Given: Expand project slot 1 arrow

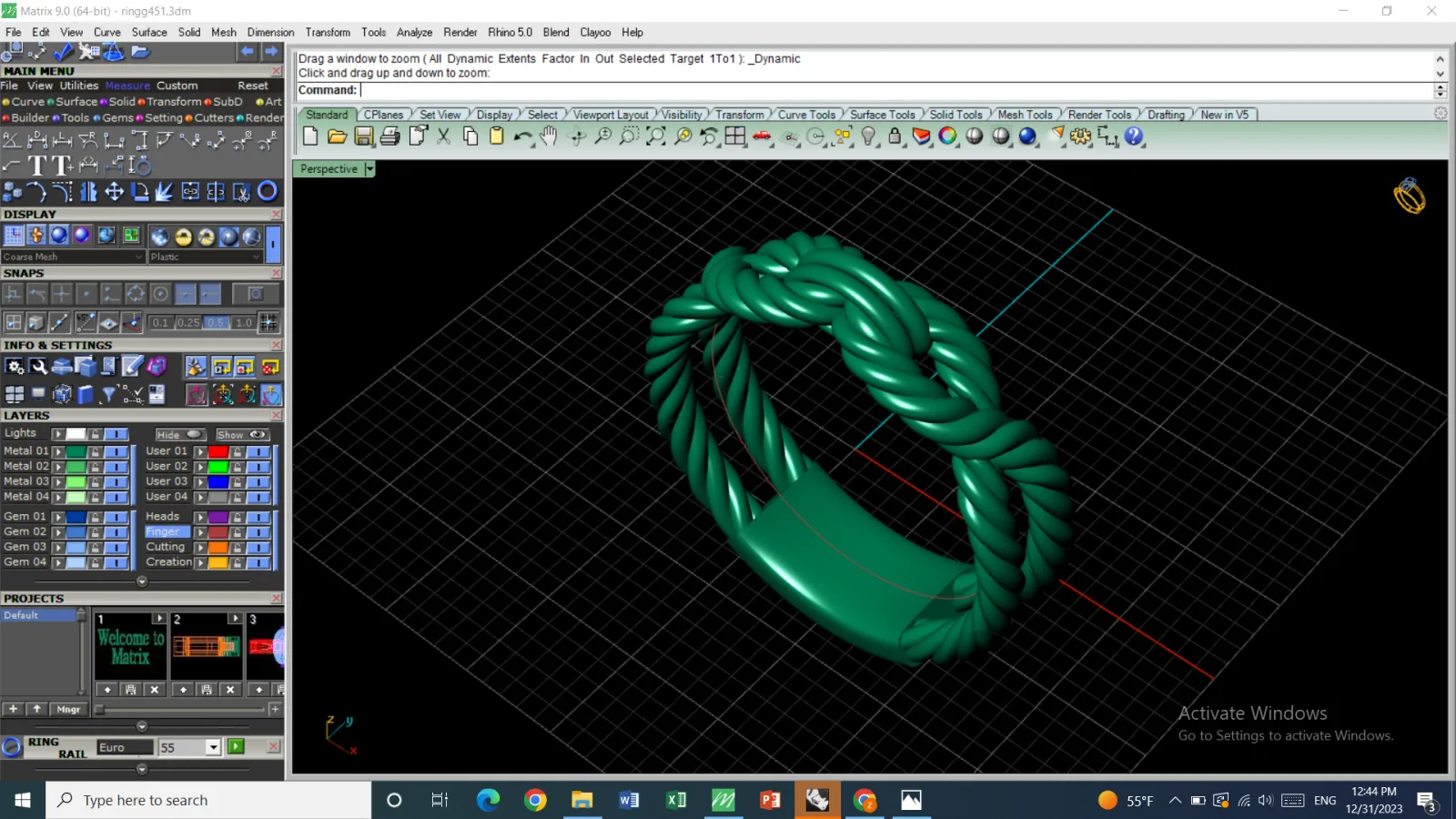Looking at the screenshot, I should click(x=159, y=619).
